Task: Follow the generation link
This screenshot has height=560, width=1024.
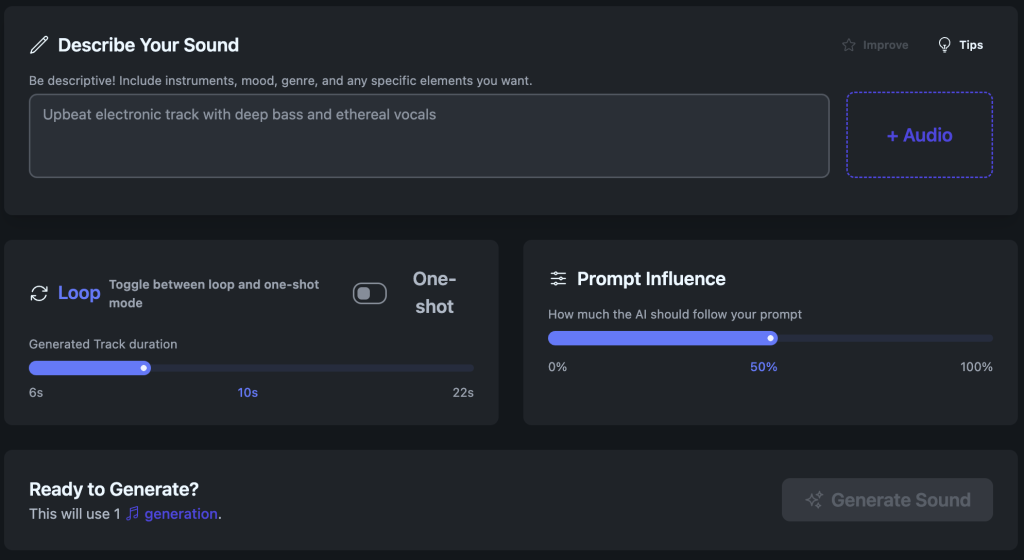Action: click(x=181, y=514)
